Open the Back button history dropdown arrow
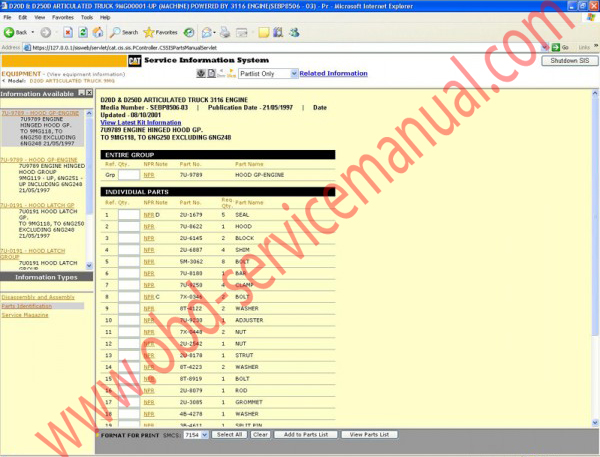600x457 pixels. [x=33, y=33]
